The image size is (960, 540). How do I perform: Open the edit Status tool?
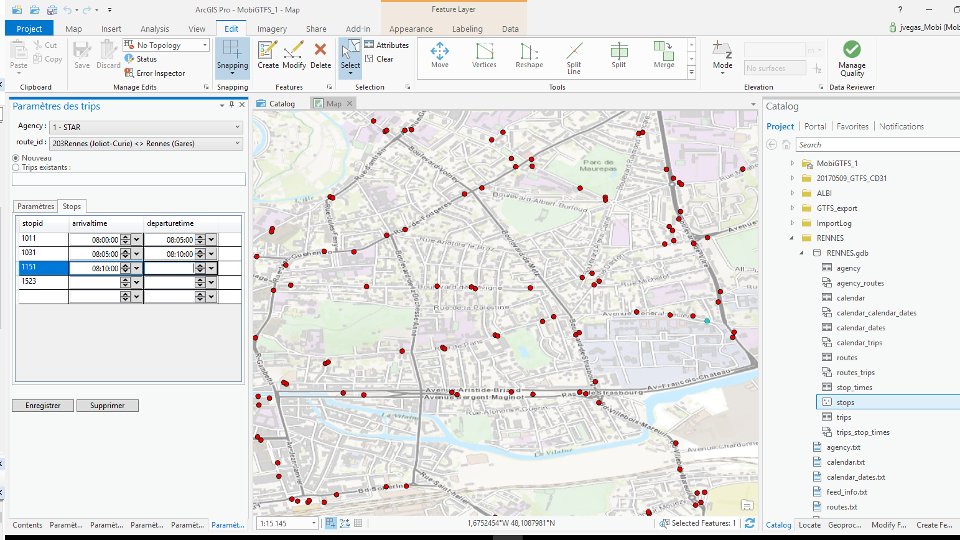coord(141,59)
